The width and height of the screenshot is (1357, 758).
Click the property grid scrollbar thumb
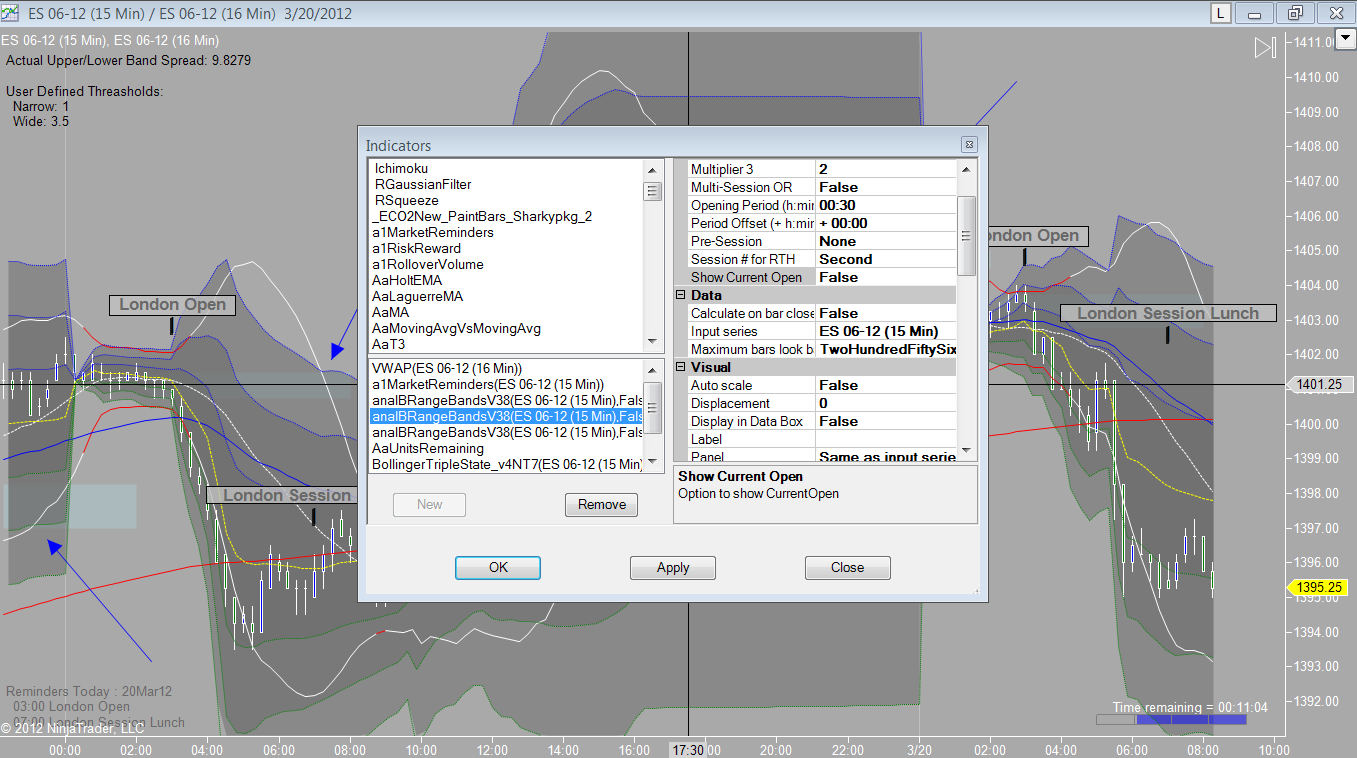[967, 235]
